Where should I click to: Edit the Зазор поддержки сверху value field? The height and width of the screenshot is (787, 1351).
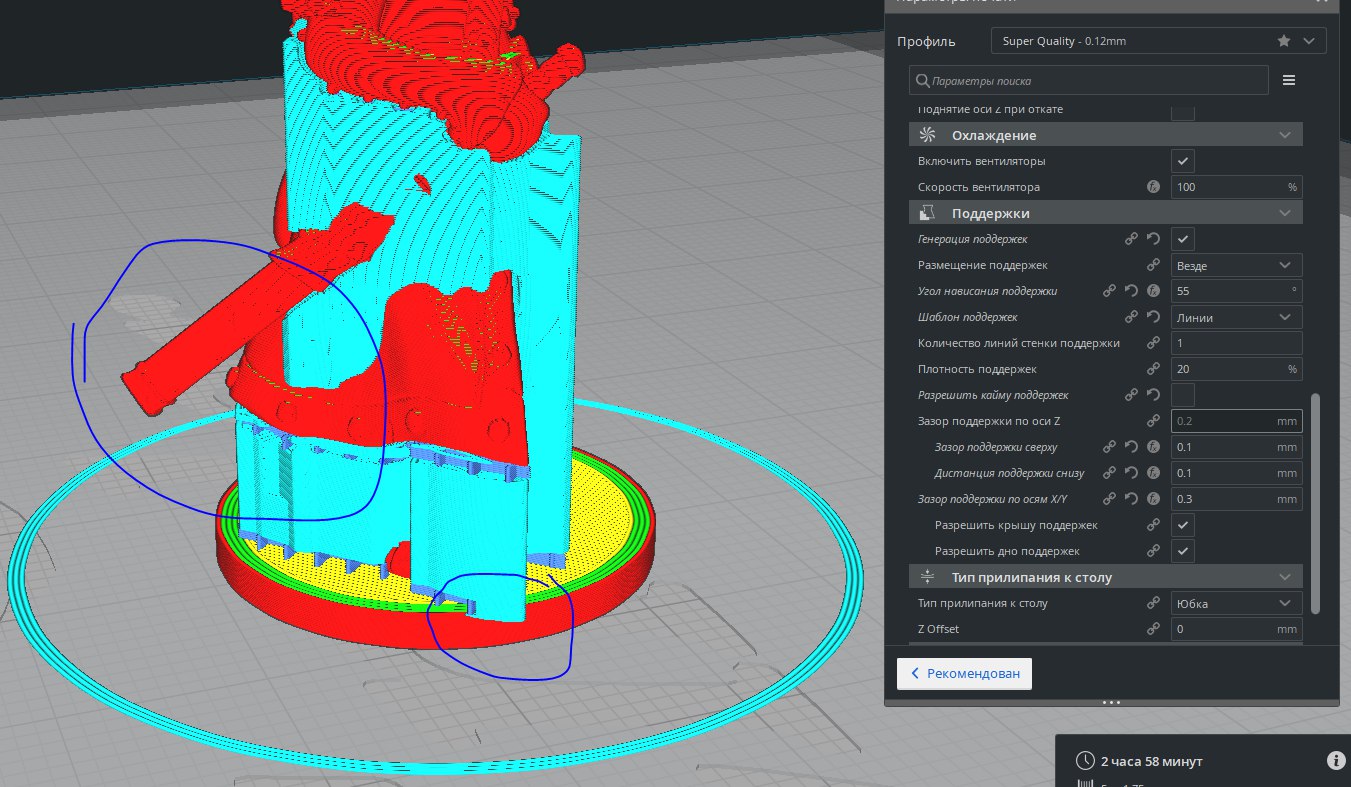pyautogui.click(x=1237, y=447)
